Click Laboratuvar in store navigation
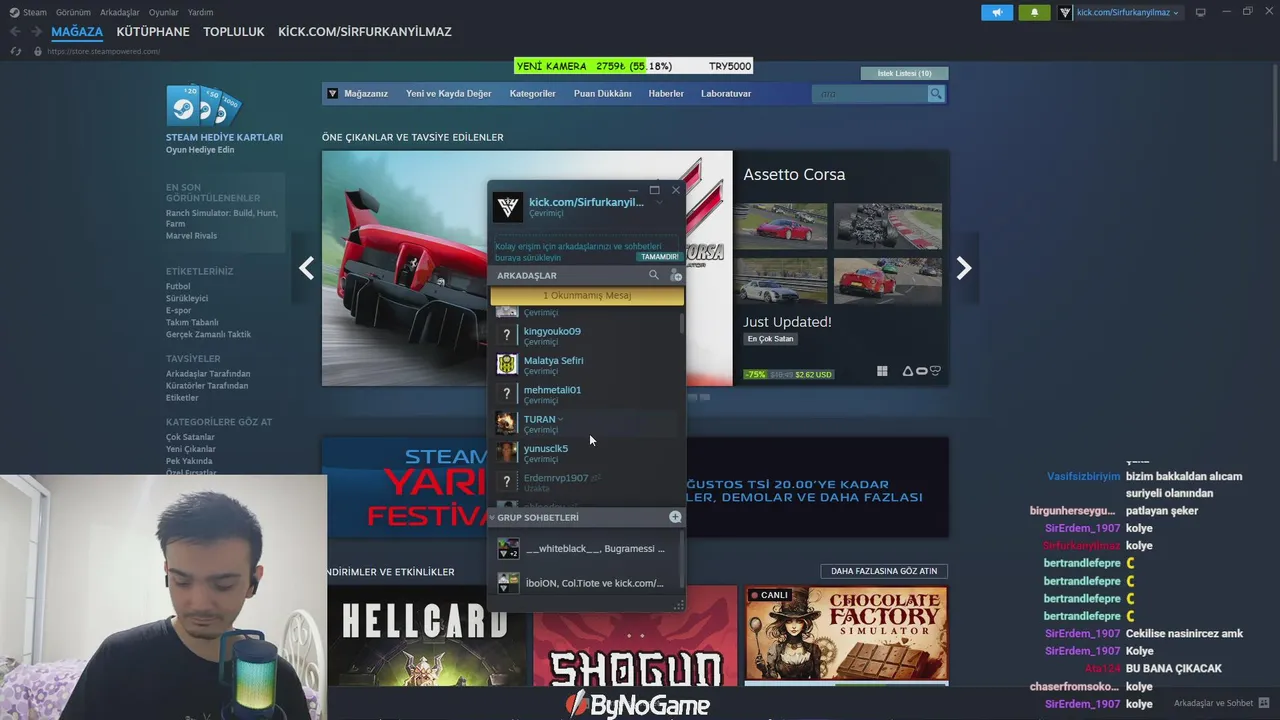 (x=726, y=93)
